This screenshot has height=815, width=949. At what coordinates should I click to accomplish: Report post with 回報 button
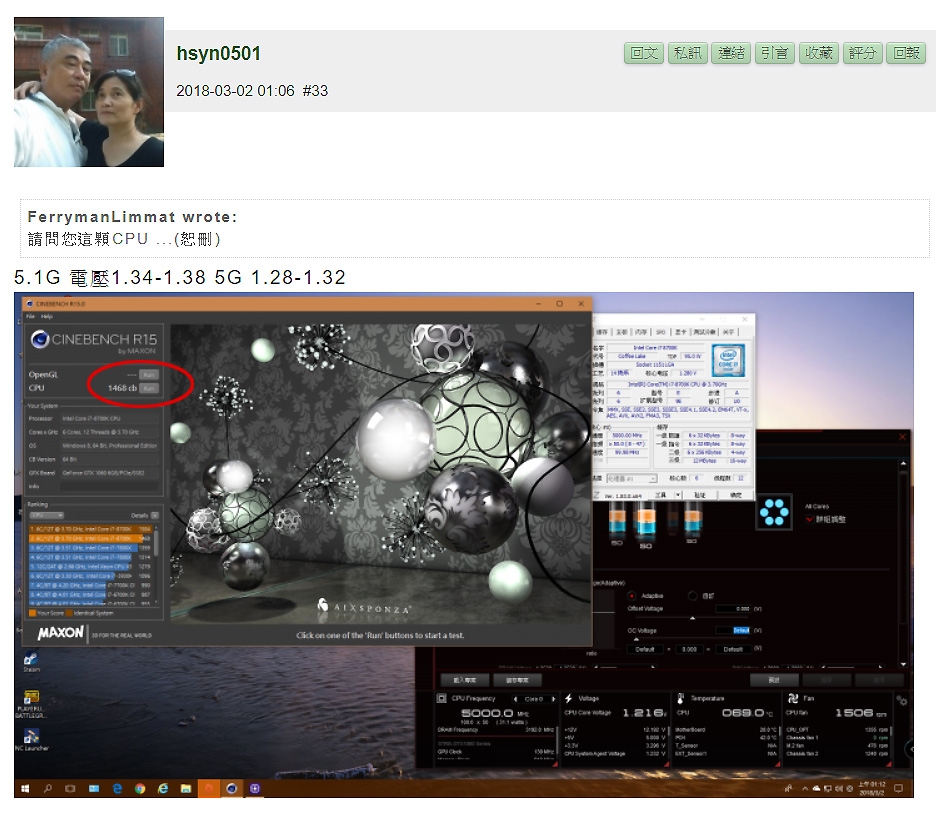tap(906, 53)
